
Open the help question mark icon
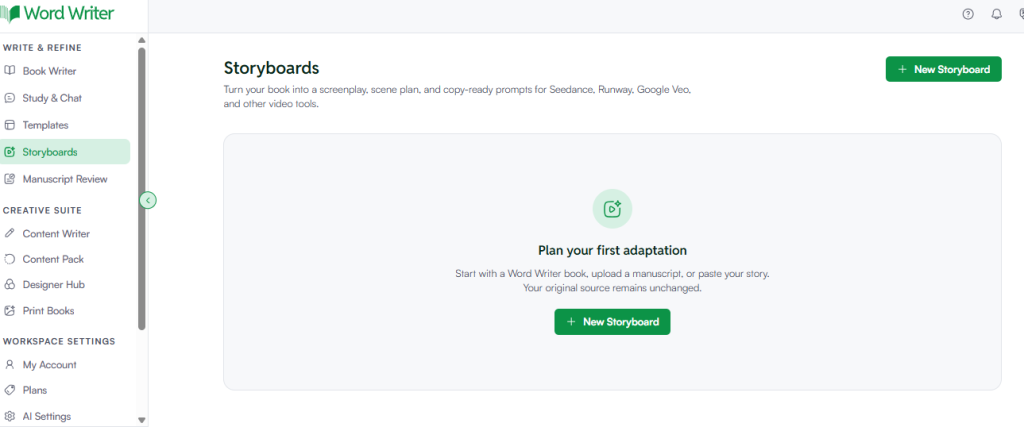[x=968, y=14]
